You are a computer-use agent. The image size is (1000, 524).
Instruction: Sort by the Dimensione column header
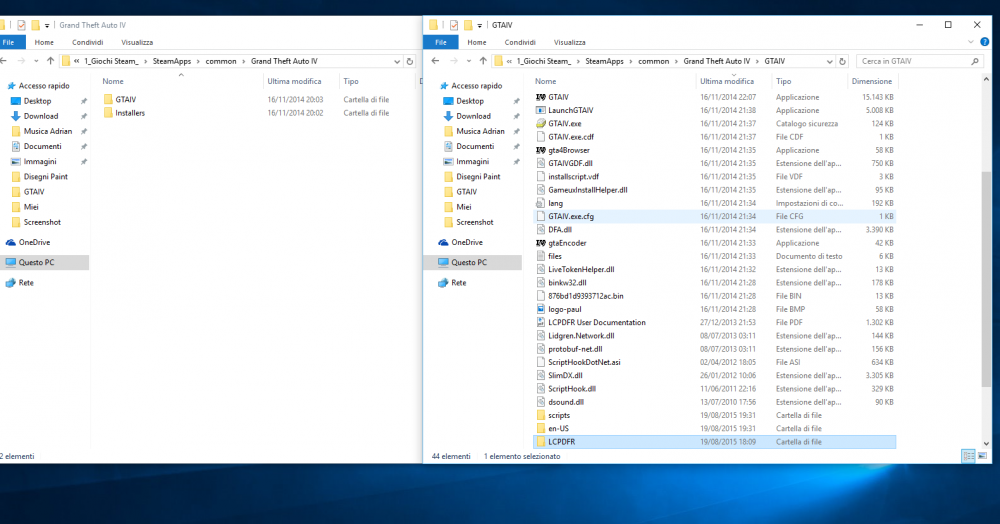coord(871,81)
